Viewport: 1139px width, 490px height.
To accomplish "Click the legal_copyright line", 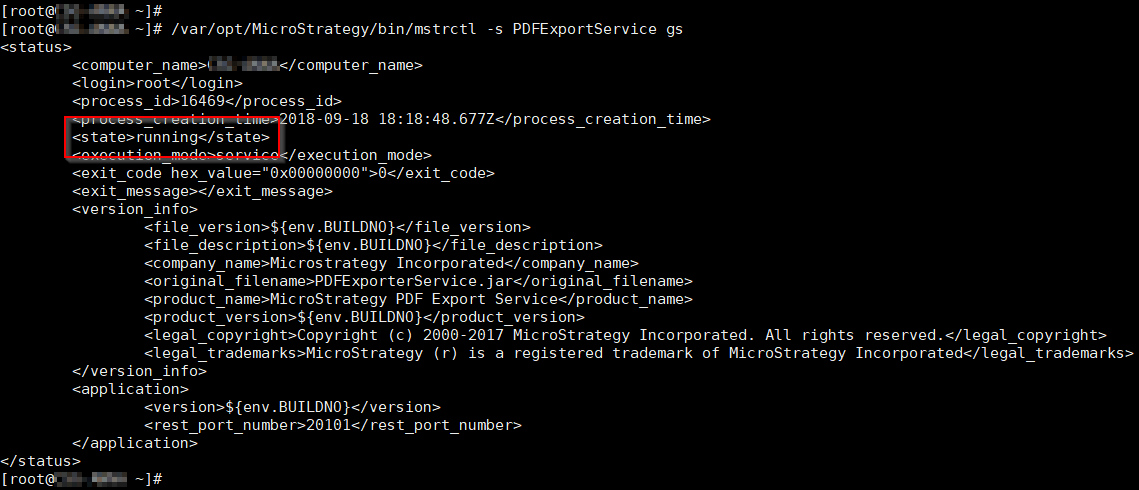I will pyautogui.click(x=625, y=335).
